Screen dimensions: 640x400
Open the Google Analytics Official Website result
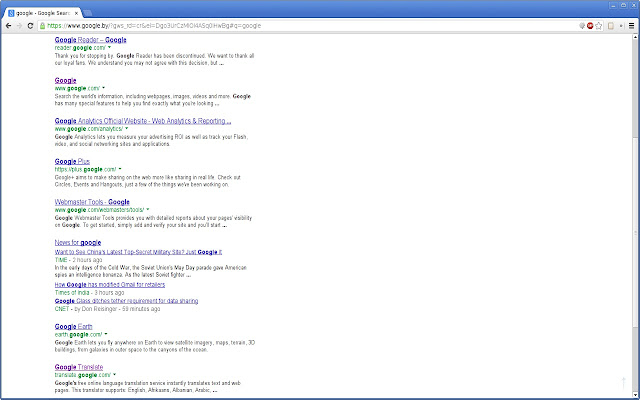point(143,121)
